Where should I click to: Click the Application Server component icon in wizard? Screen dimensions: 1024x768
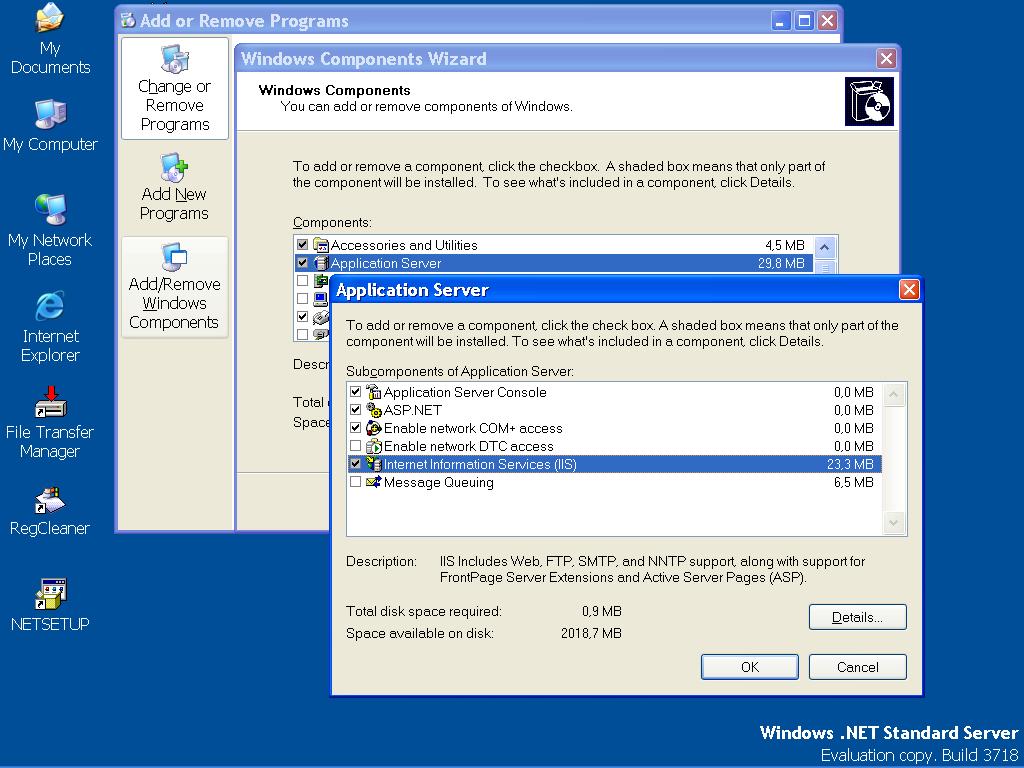[321, 263]
